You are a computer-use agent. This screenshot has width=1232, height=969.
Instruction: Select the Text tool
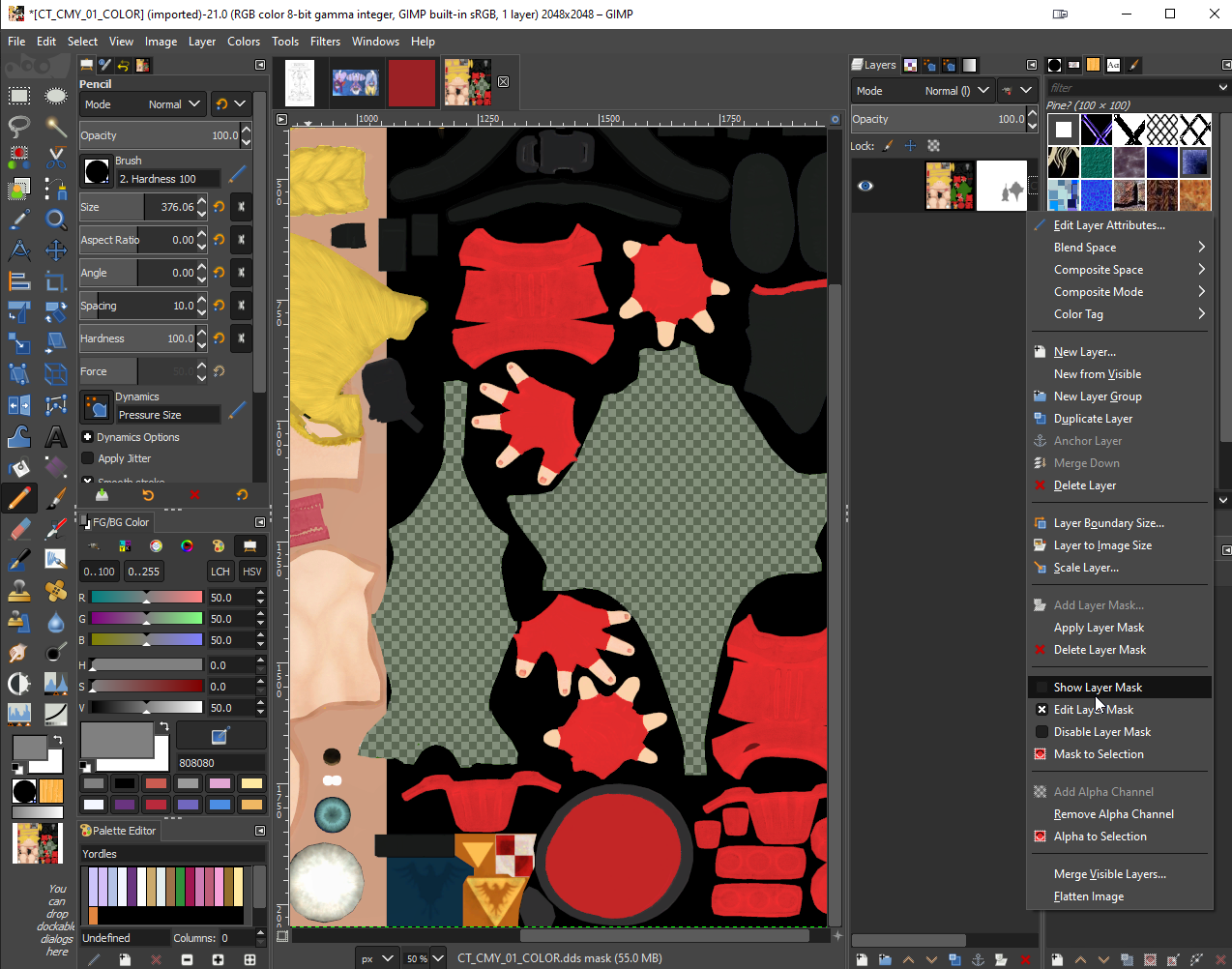click(x=56, y=436)
